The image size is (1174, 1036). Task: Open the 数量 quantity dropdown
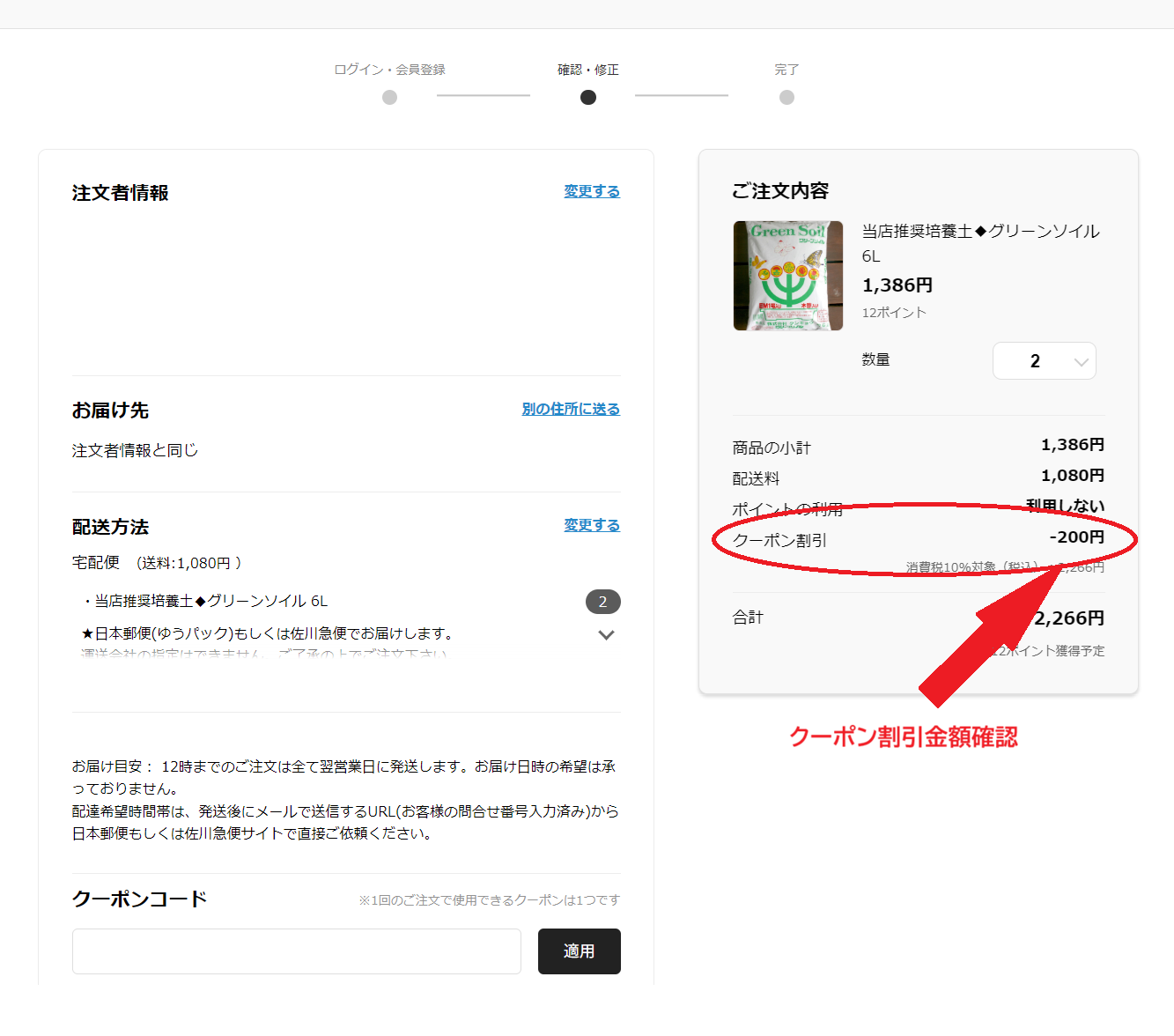(1044, 361)
